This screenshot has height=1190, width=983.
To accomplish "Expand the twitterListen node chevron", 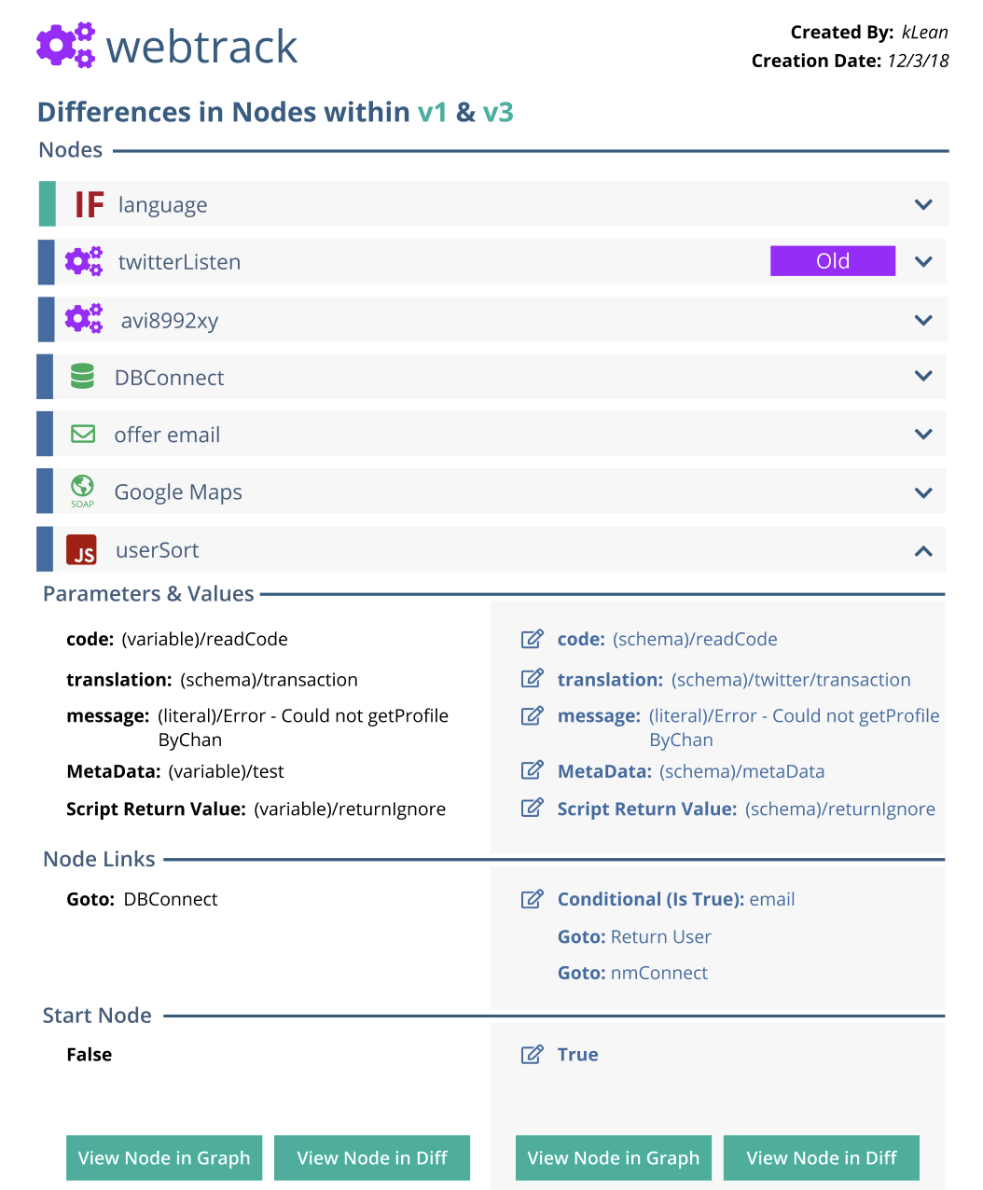I will click(923, 262).
